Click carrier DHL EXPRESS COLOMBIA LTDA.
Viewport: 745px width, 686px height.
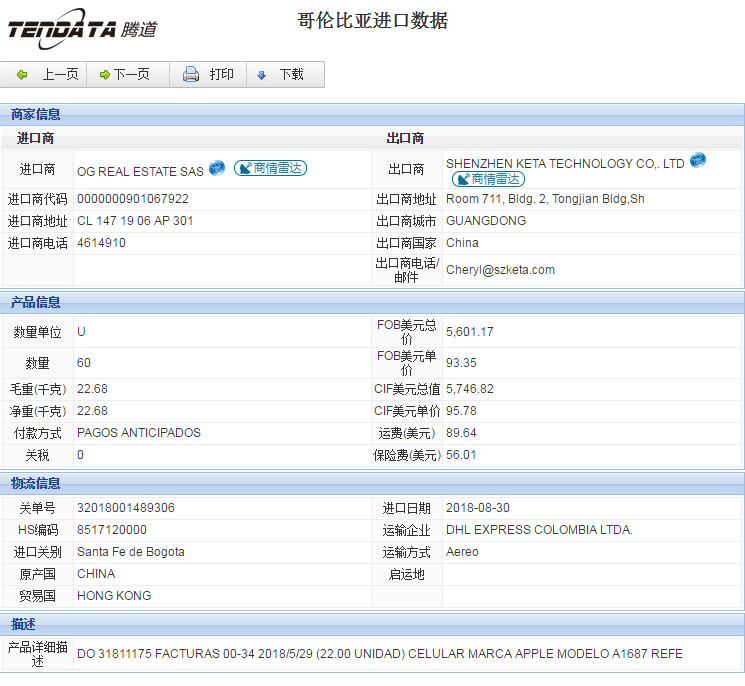[539, 530]
